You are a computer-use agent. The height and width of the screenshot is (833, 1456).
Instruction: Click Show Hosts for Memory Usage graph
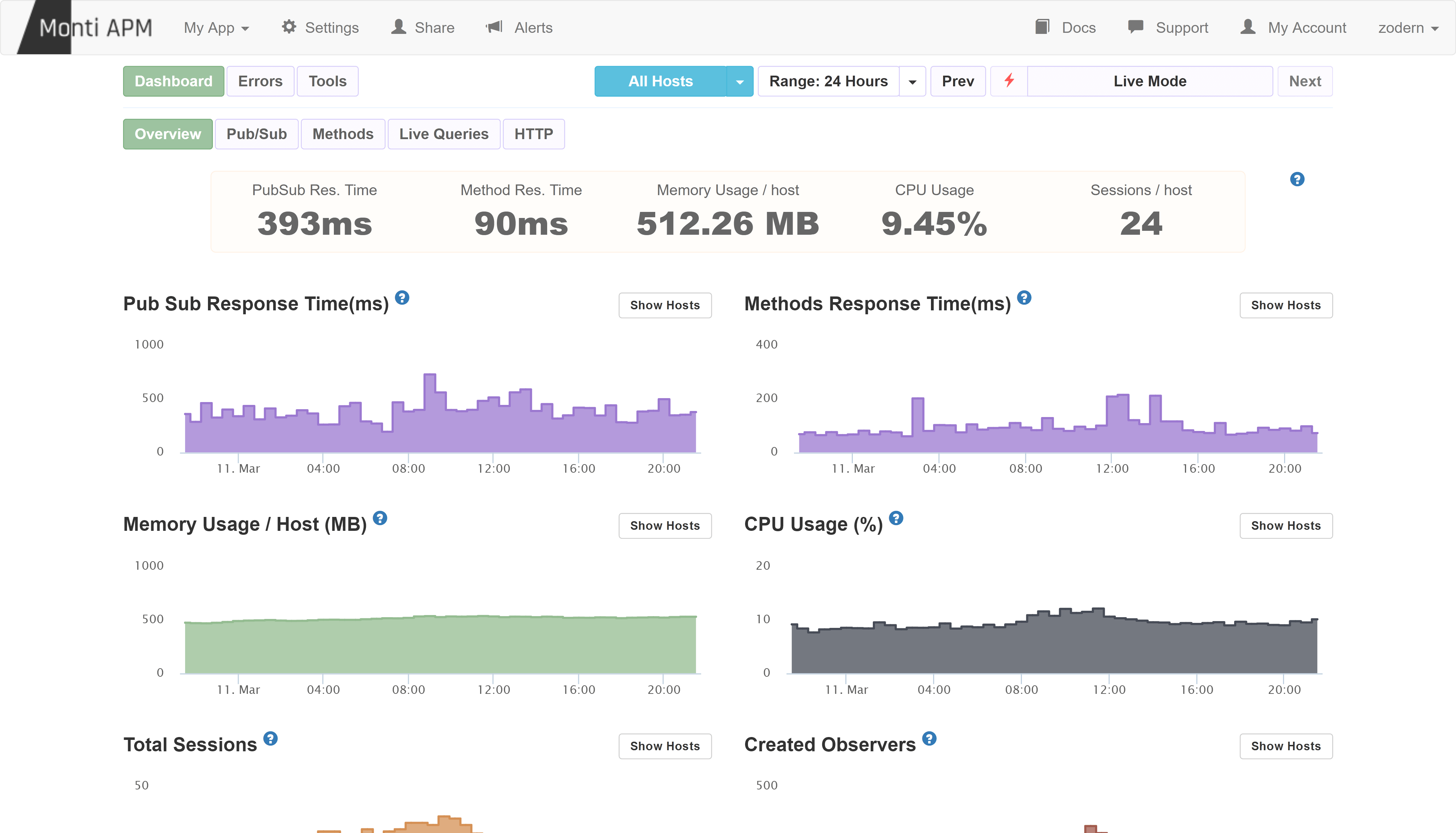665,525
